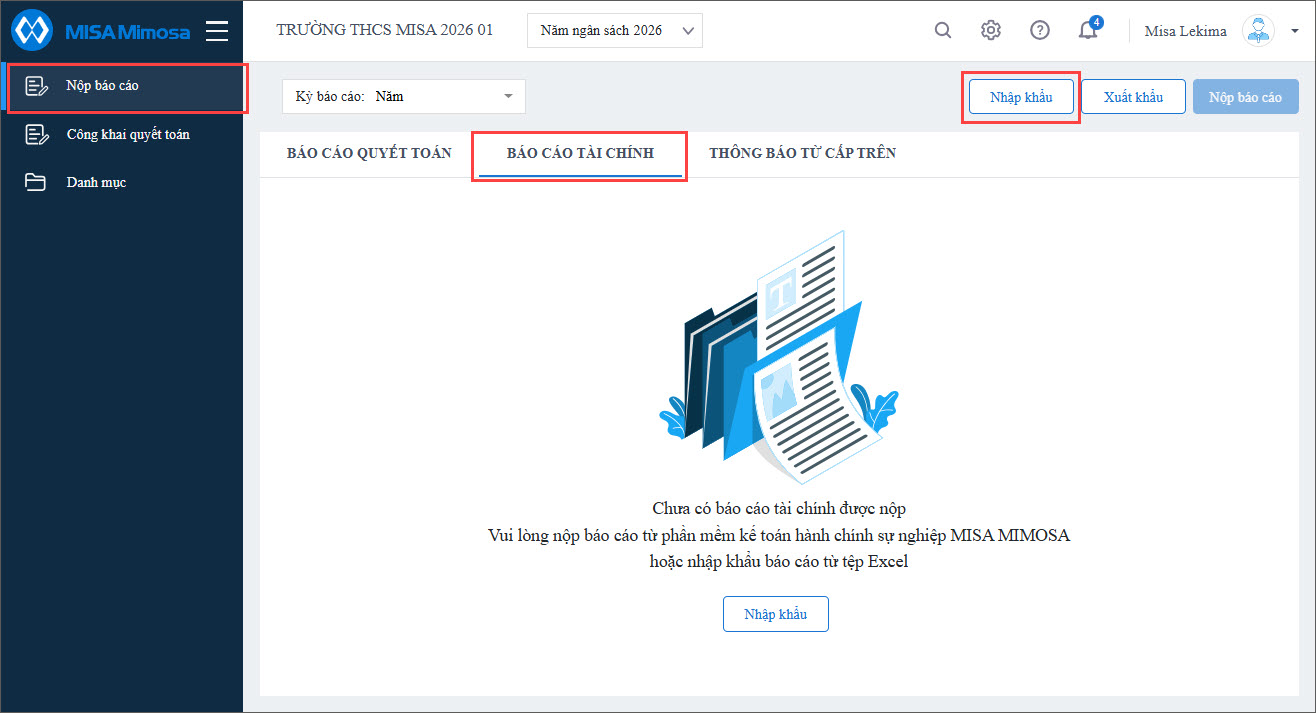Toggle the hamburger sidebar menu
The height and width of the screenshot is (713, 1316).
coord(217,31)
